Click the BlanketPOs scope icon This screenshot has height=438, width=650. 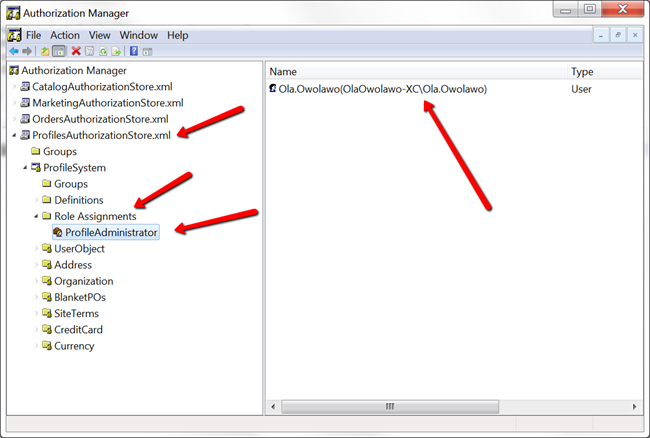(47, 297)
